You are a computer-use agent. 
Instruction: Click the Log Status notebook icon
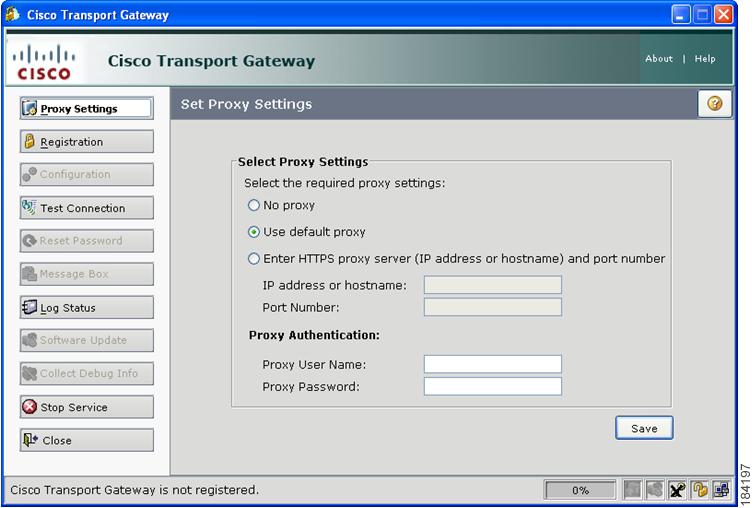click(x=30, y=307)
